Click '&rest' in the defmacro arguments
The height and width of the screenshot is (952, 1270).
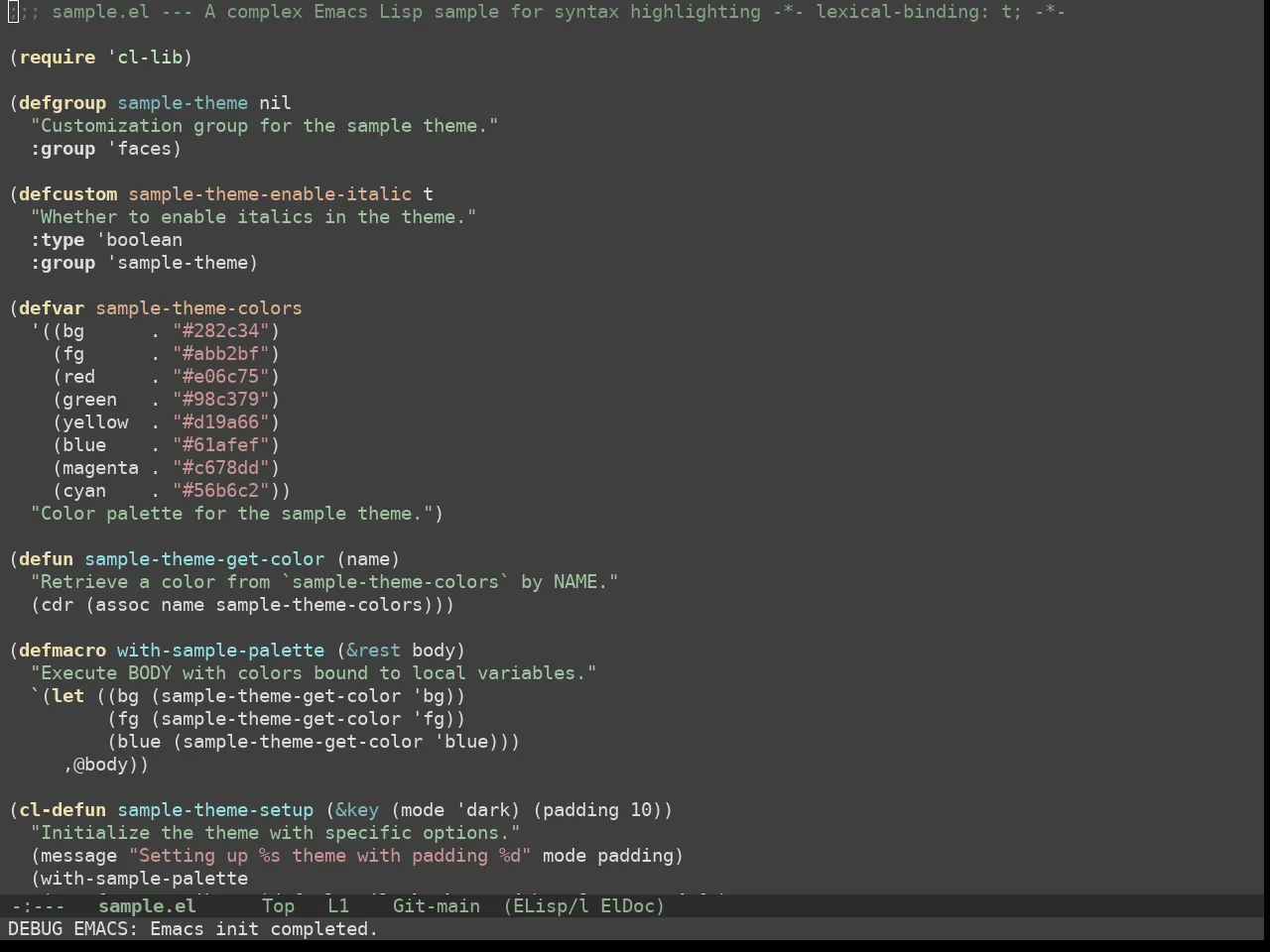(x=373, y=651)
